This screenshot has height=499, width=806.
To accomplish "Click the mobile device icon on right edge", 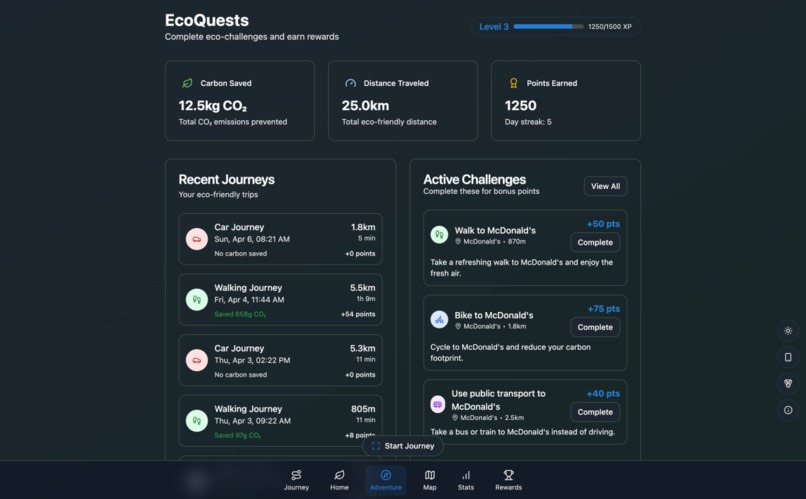I will coord(788,357).
